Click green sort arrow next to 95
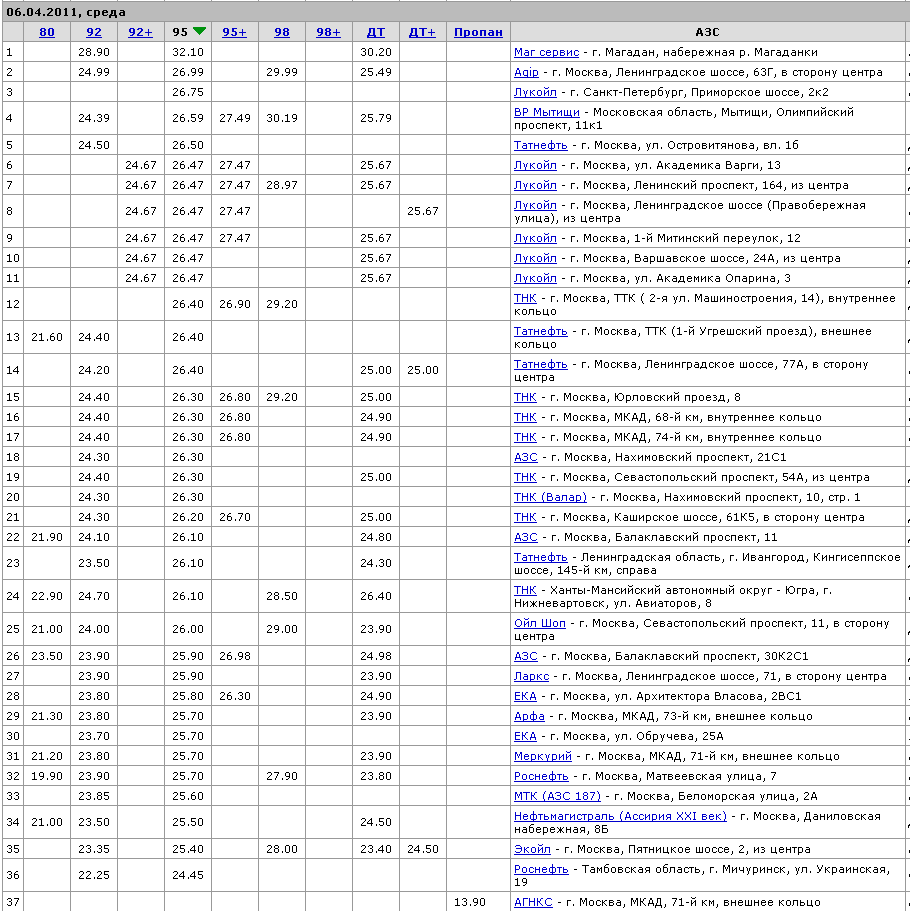The image size is (910, 911). click(199, 31)
